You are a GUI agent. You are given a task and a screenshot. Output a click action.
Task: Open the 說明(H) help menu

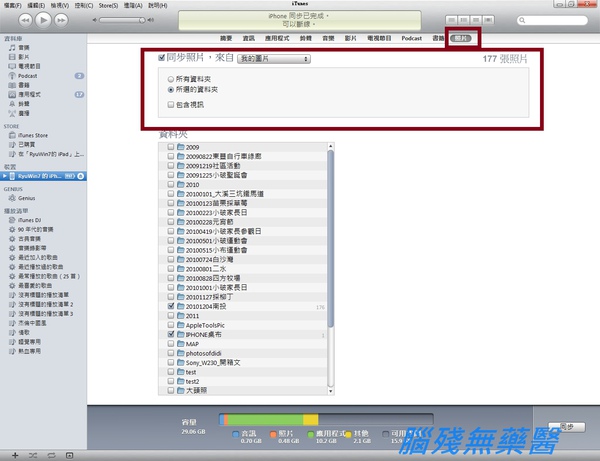pos(158,5)
